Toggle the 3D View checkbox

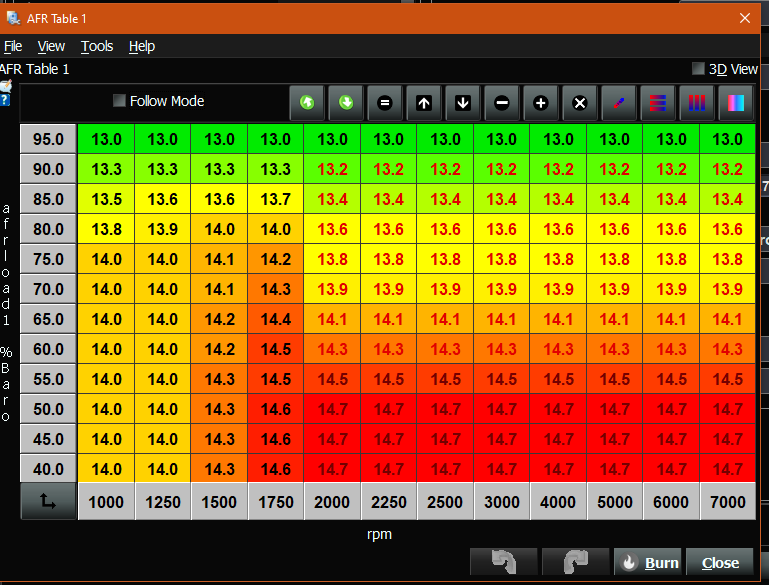coord(698,69)
